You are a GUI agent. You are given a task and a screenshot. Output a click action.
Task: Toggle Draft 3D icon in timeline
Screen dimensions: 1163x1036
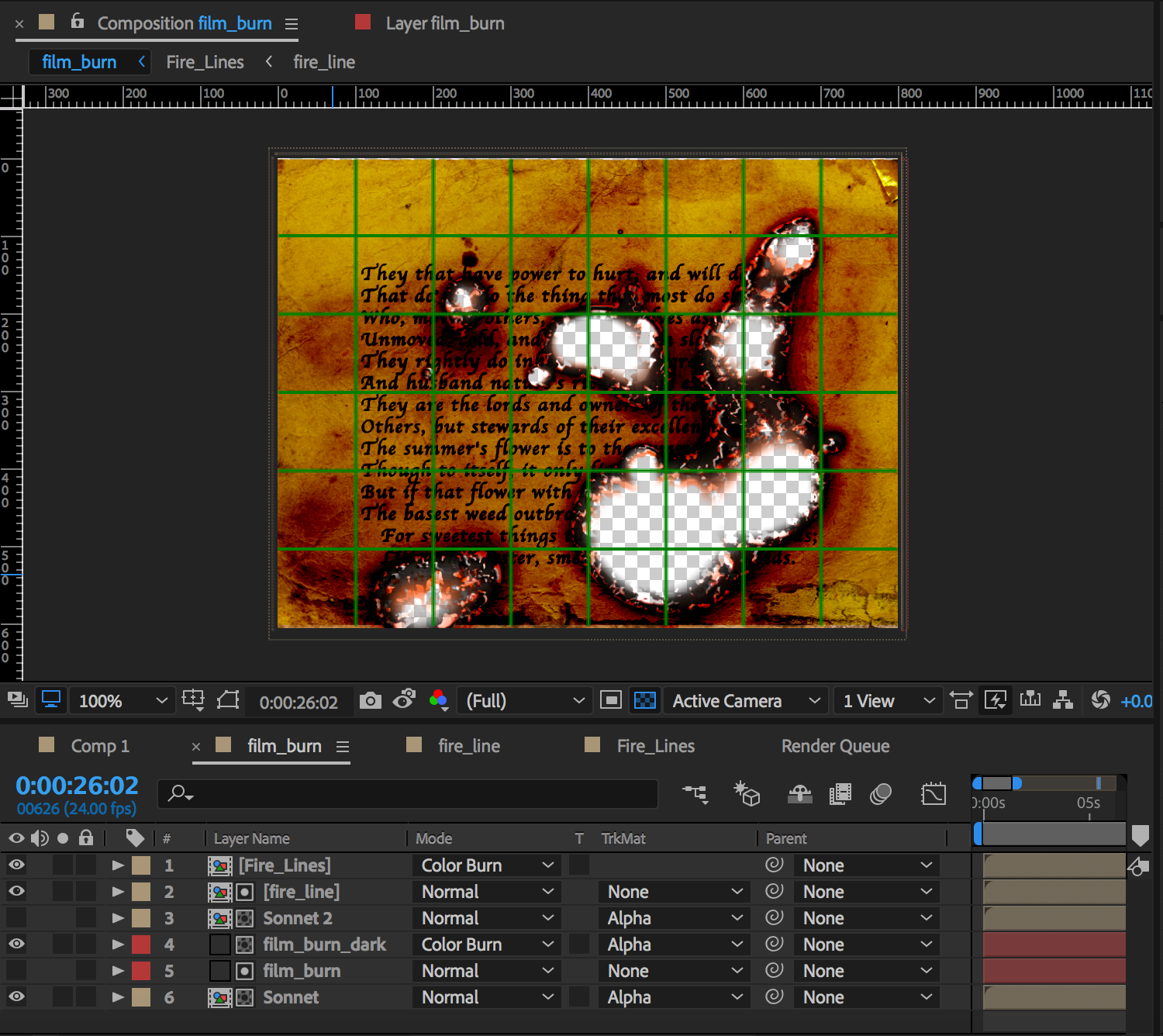(747, 794)
